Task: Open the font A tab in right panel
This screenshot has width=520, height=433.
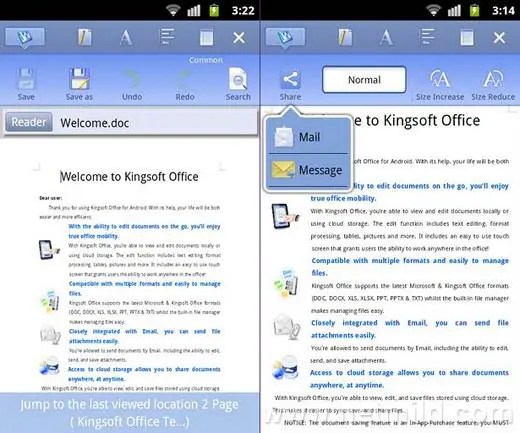Action: tap(386, 37)
